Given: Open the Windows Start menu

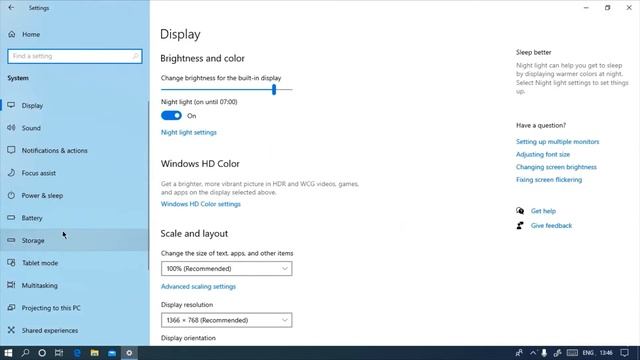Looking at the screenshot, I should point(8,353).
